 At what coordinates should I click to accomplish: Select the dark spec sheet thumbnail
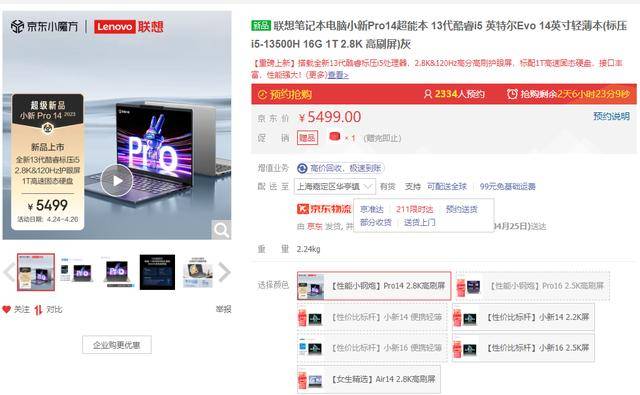click(x=157, y=272)
